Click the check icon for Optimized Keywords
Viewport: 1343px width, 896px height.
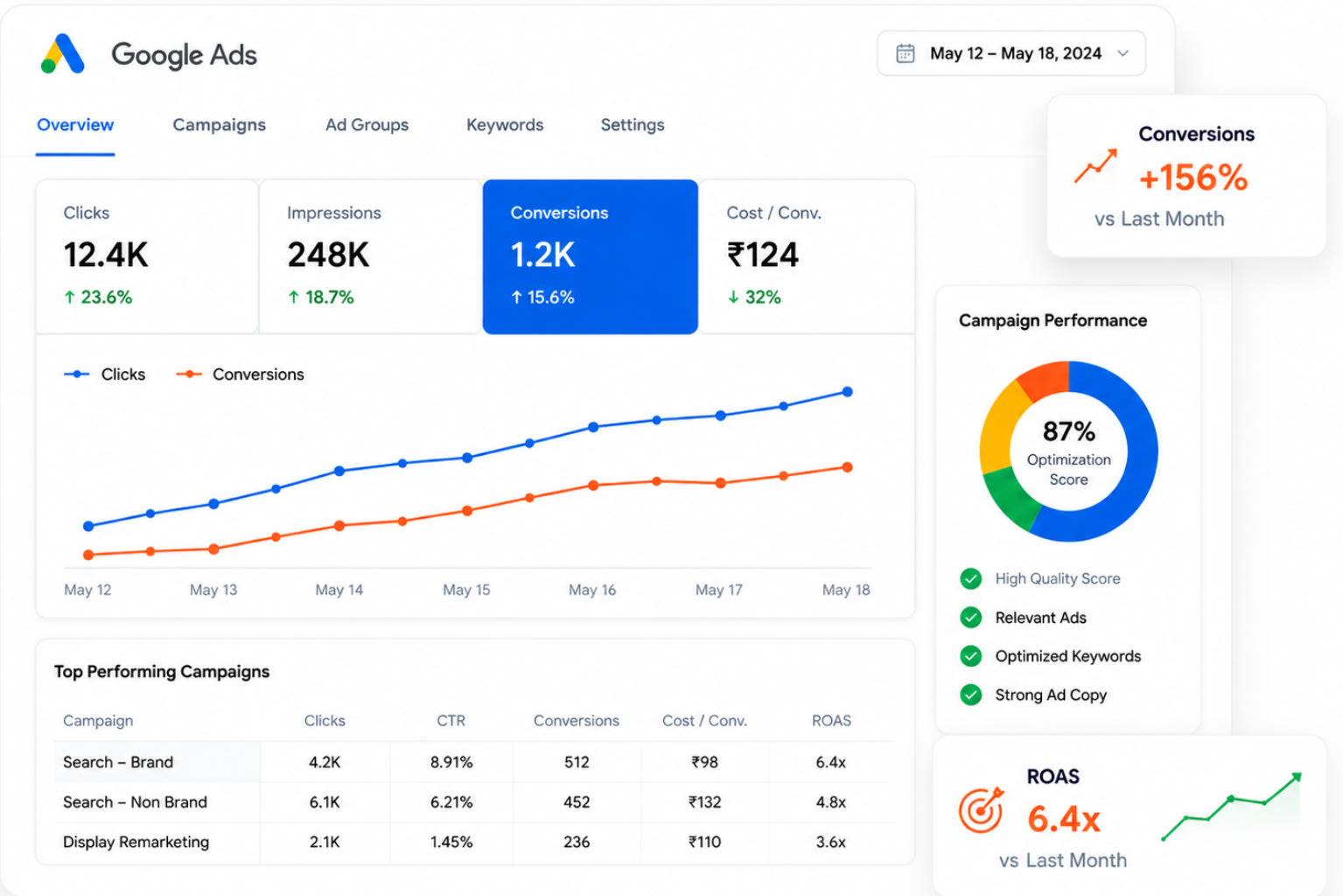coord(970,656)
